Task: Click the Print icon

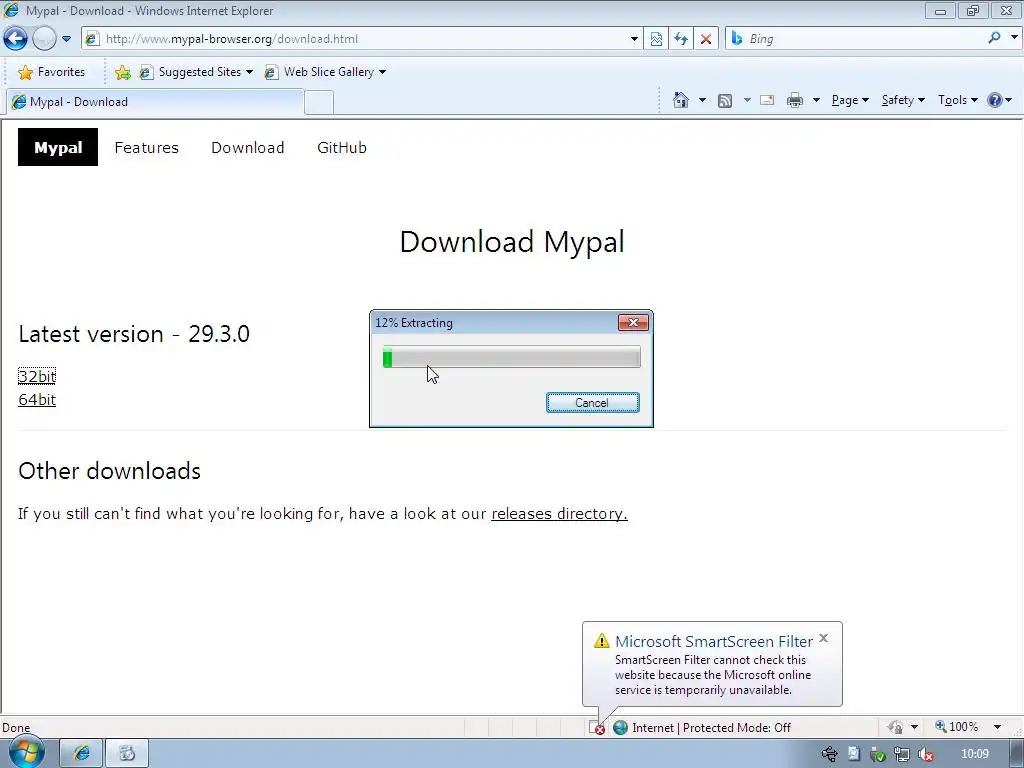Action: click(x=795, y=101)
